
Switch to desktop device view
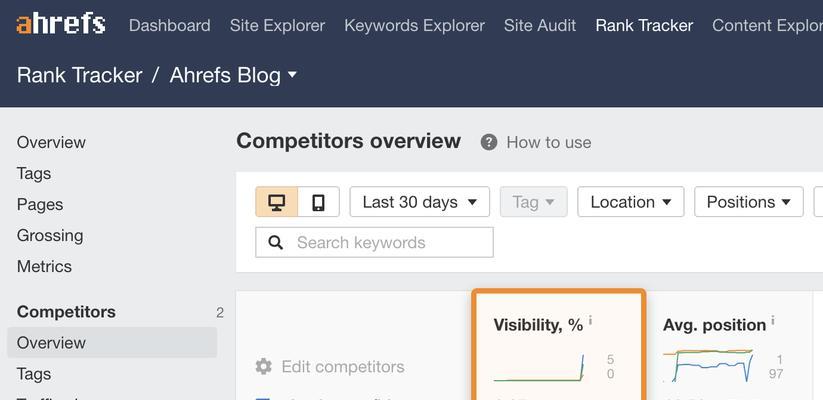click(277, 202)
